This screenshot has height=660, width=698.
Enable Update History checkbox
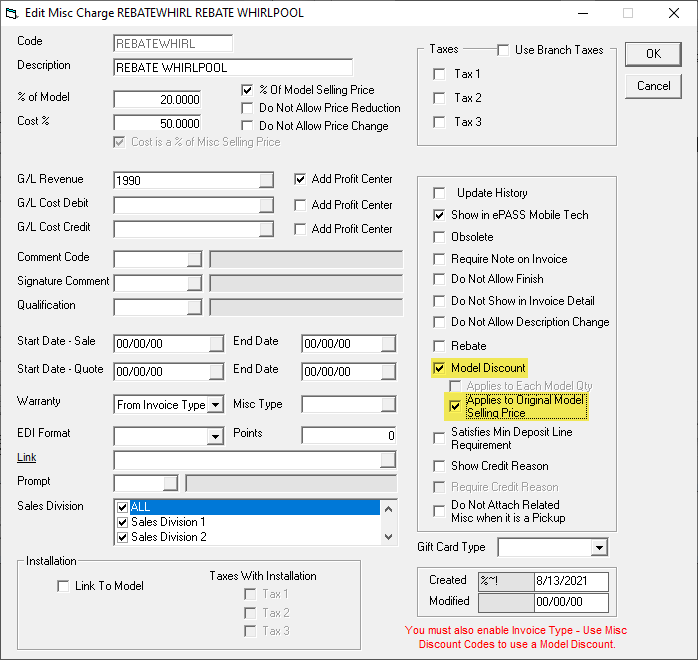click(439, 193)
